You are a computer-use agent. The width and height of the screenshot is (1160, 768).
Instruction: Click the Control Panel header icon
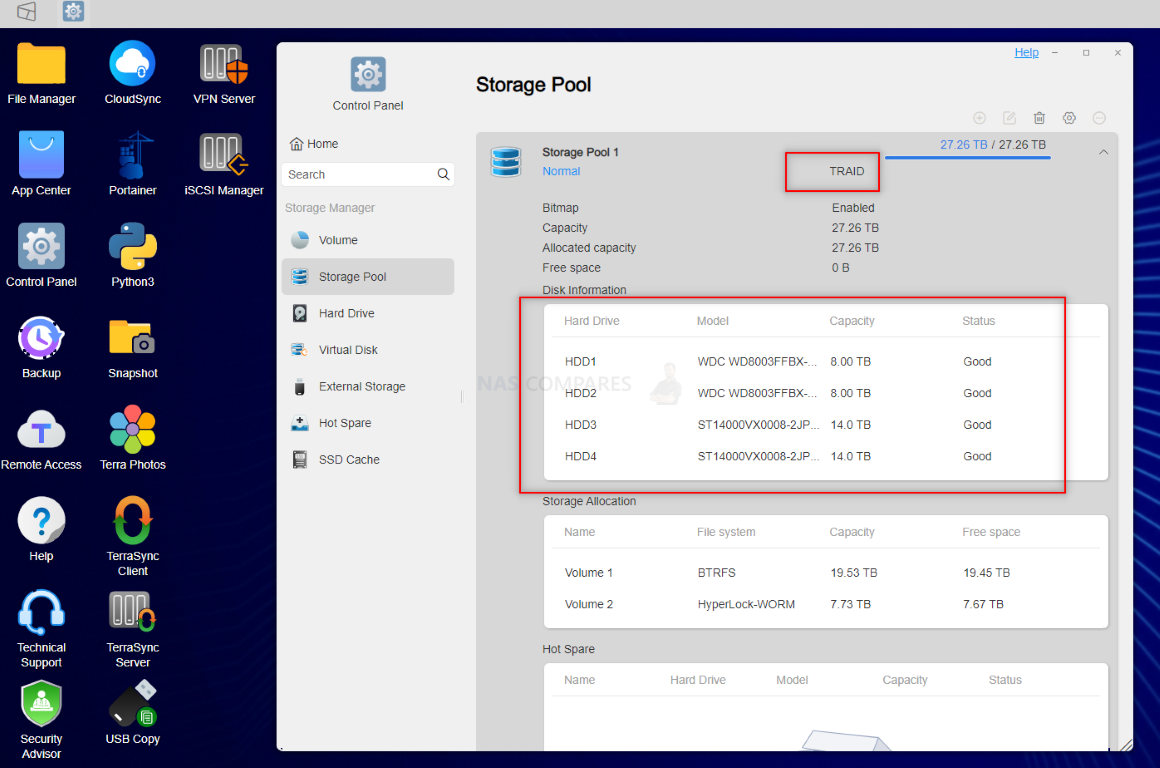(368, 75)
